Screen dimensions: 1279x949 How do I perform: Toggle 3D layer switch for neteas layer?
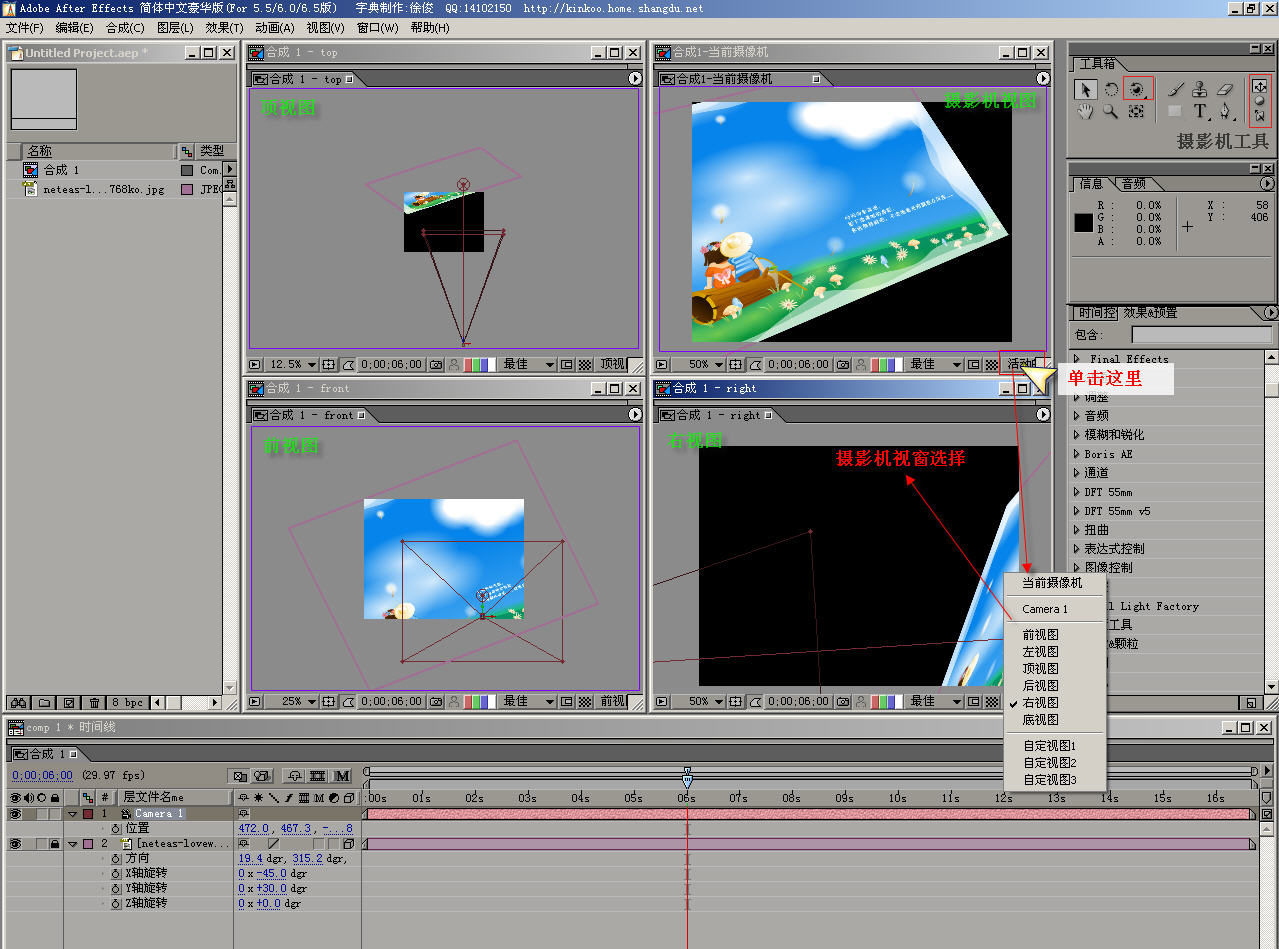click(349, 844)
